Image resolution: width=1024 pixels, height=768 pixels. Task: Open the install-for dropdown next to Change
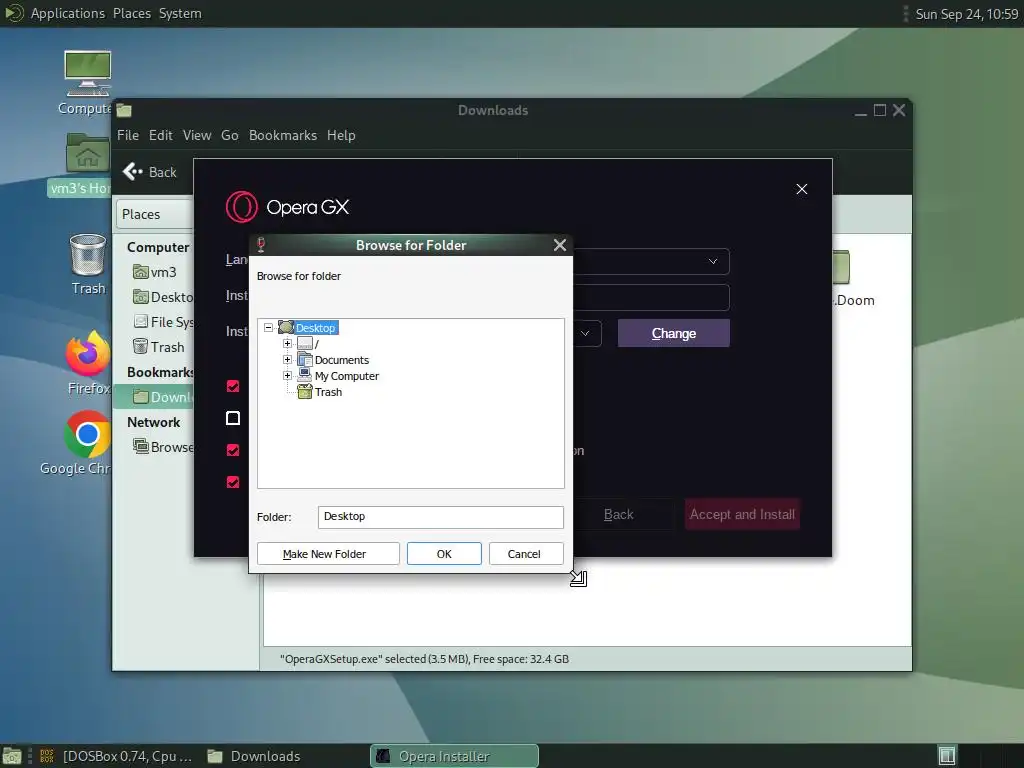[585, 333]
